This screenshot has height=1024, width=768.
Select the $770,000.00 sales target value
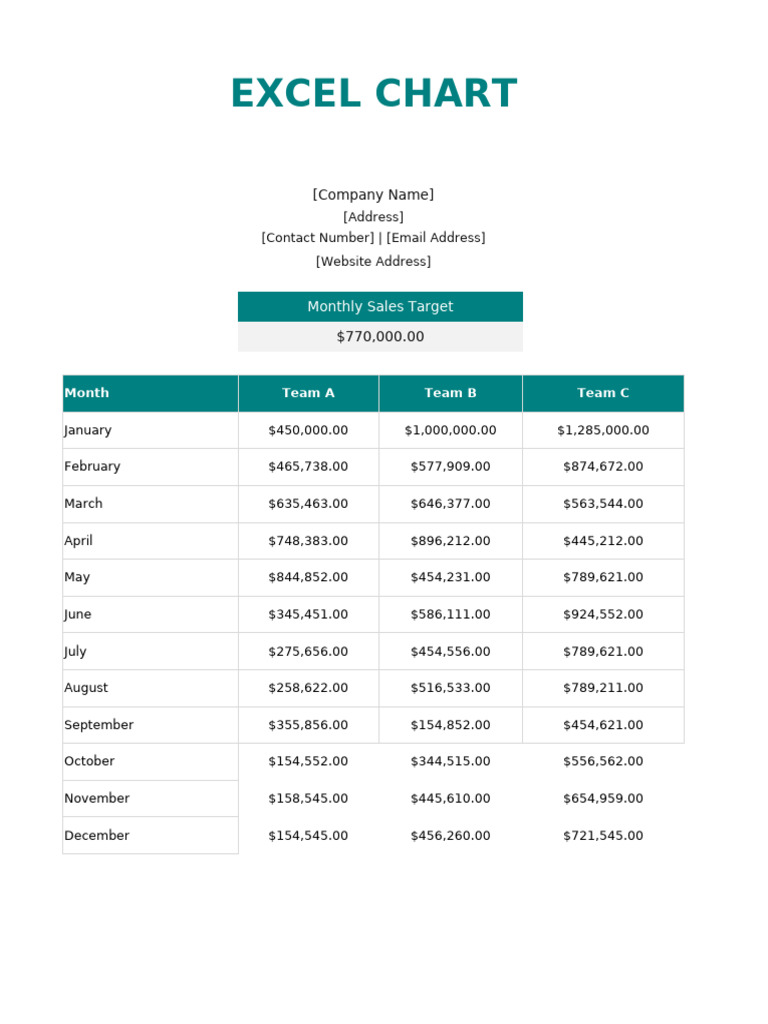click(380, 337)
